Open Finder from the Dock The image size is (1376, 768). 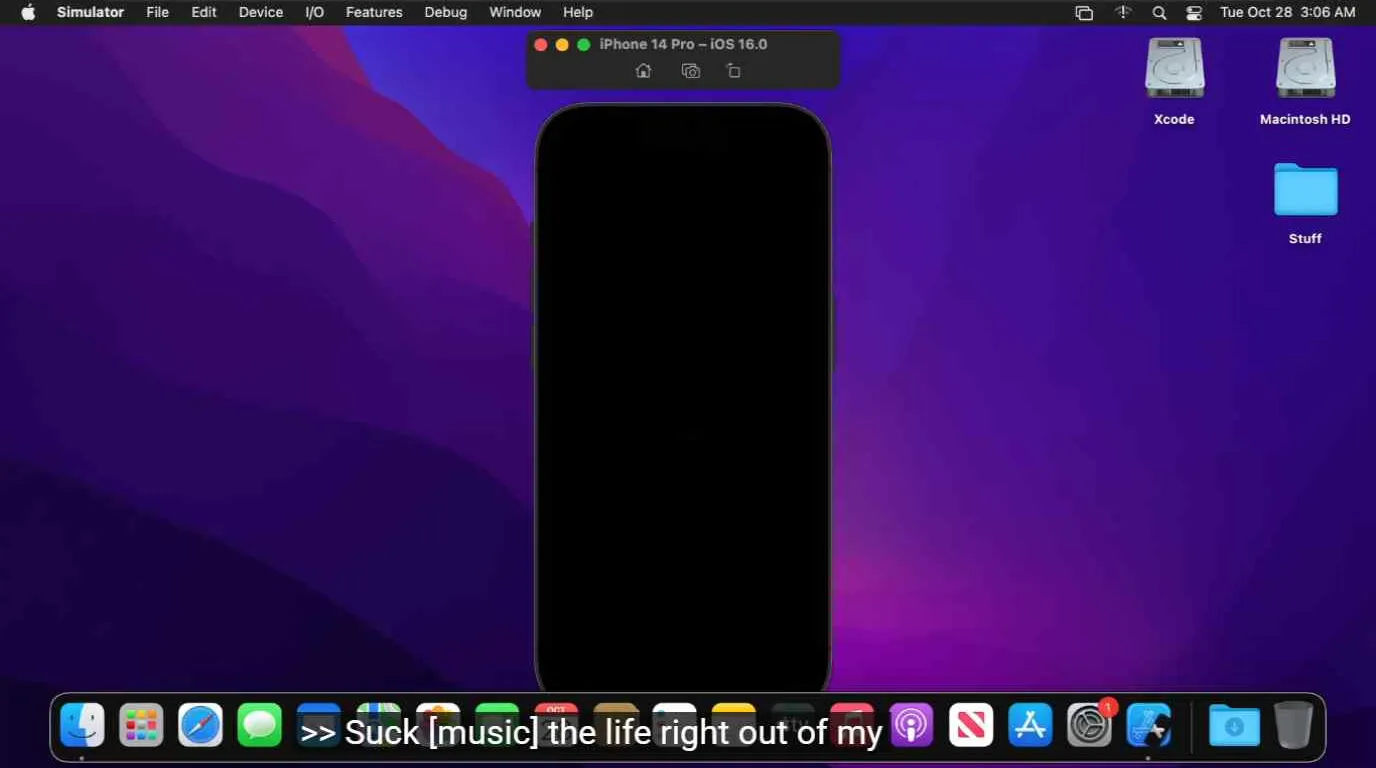[82, 725]
